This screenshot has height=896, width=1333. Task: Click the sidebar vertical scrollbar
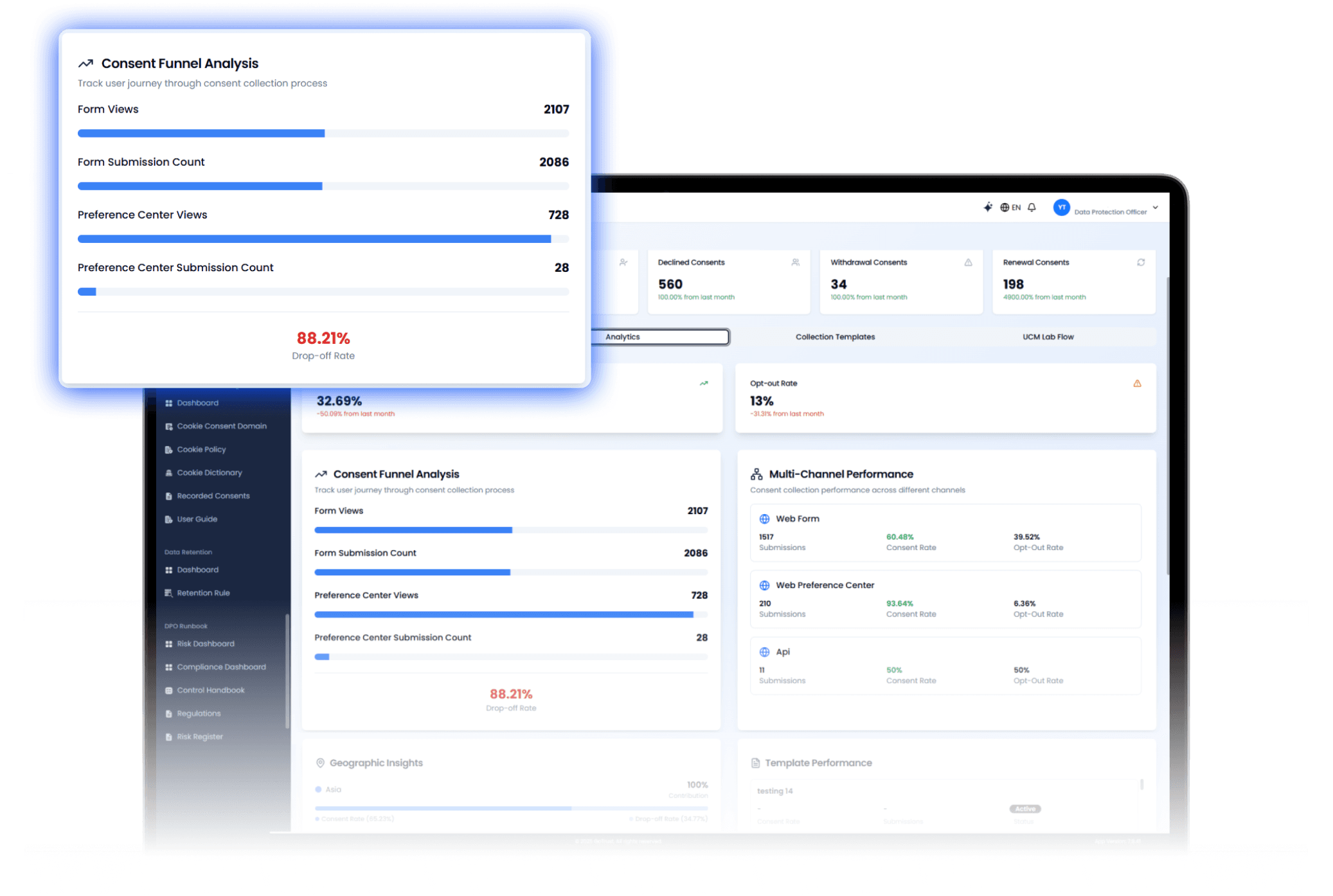click(287, 672)
